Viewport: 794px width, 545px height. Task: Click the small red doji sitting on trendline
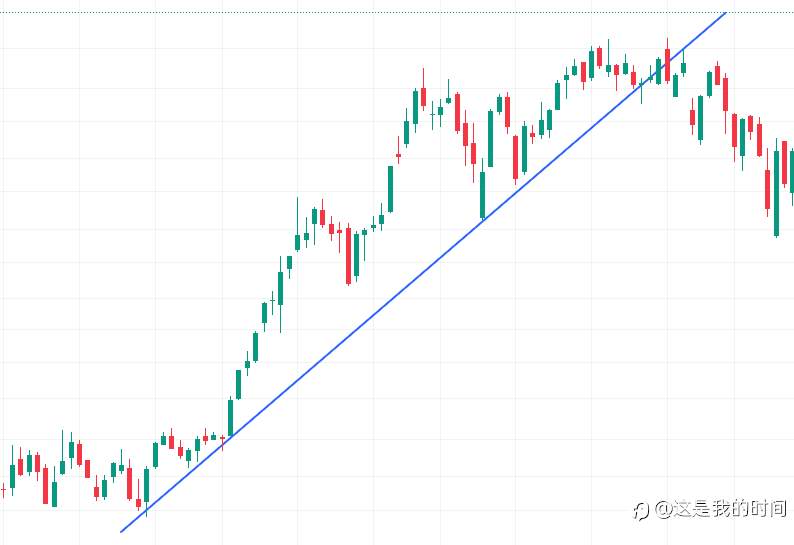click(x=222, y=438)
